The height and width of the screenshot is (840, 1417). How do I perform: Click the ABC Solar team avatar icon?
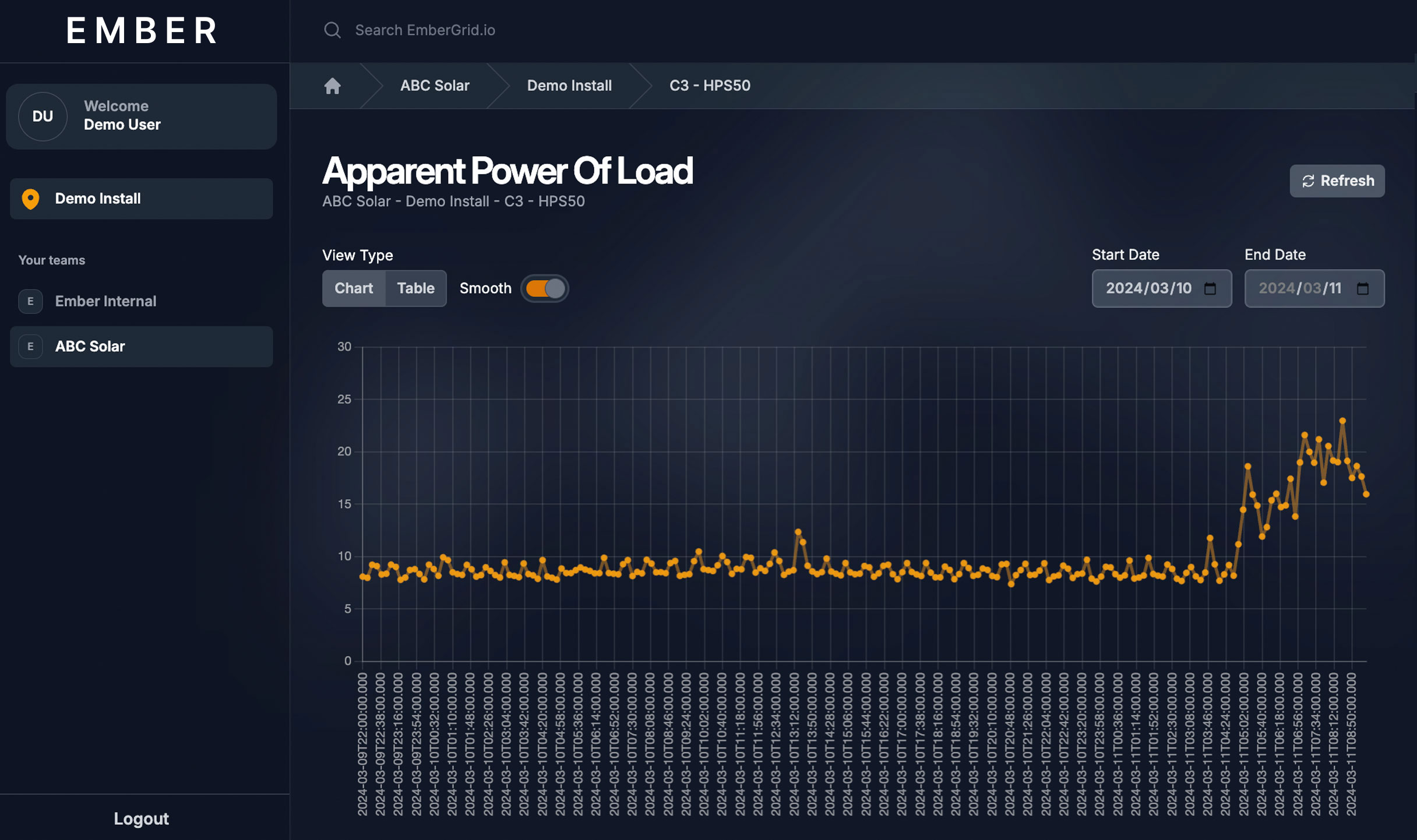(x=30, y=346)
